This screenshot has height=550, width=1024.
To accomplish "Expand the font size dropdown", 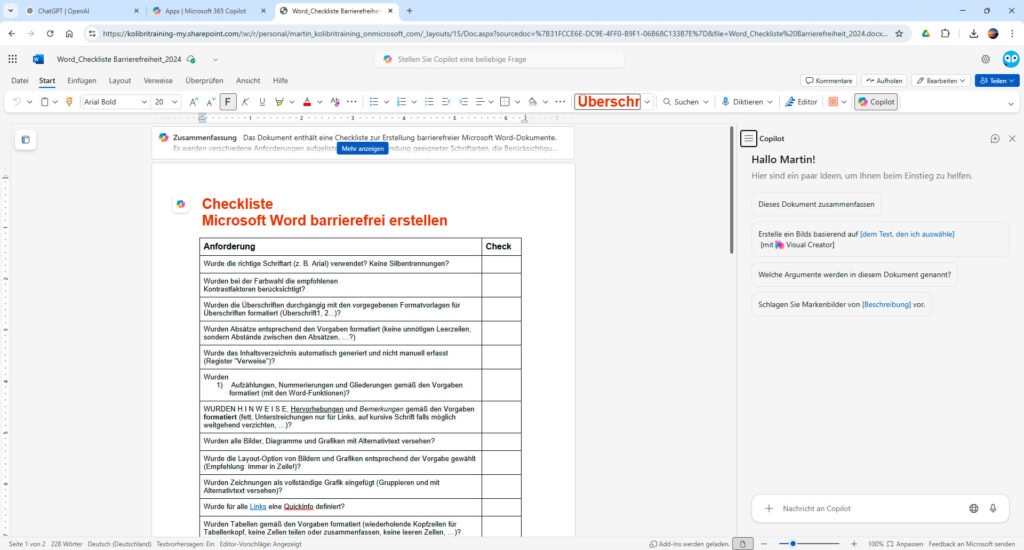I will point(174,102).
